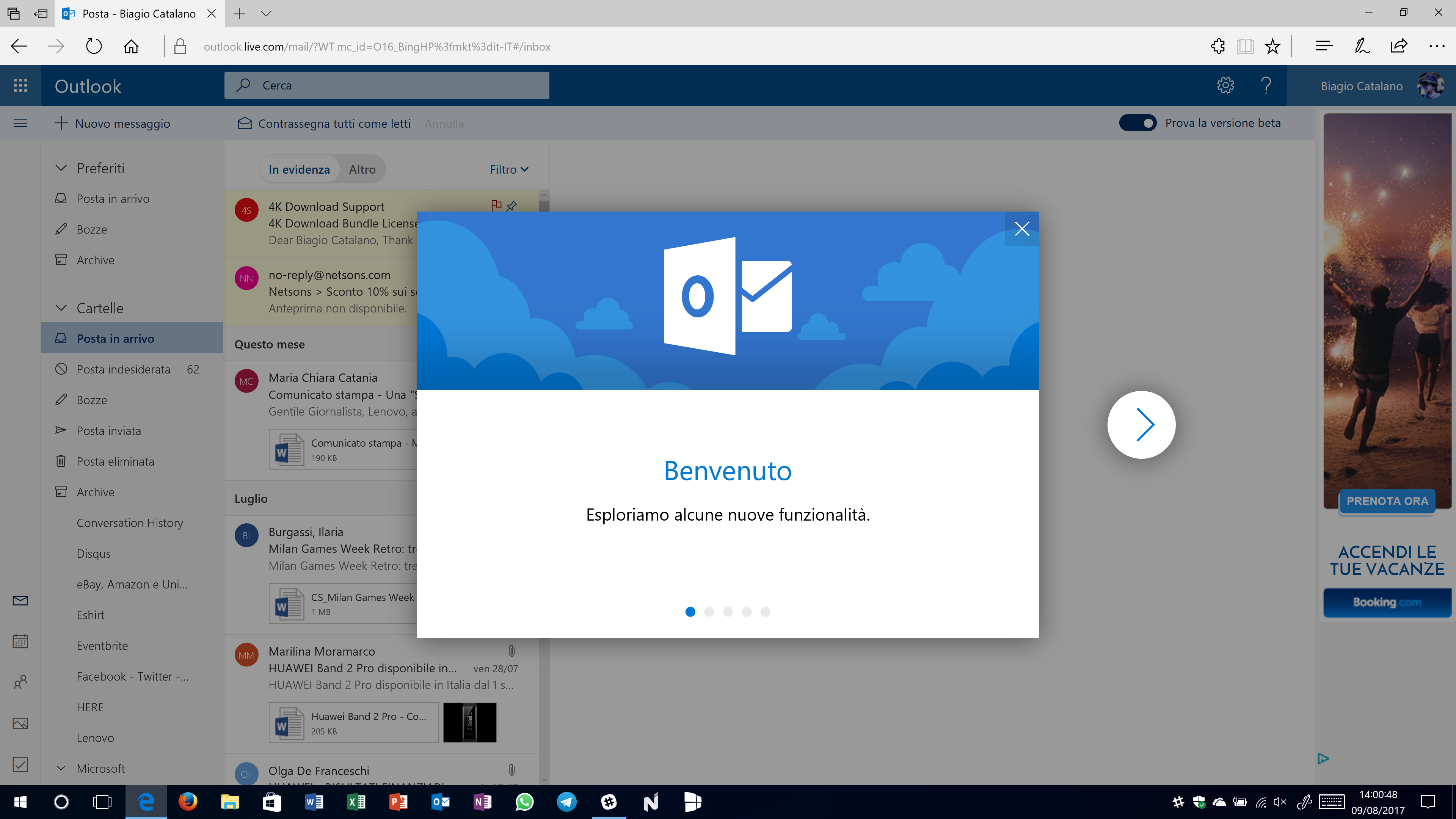Click the browser address bar URL
This screenshot has height=819, width=1456.
377,46
